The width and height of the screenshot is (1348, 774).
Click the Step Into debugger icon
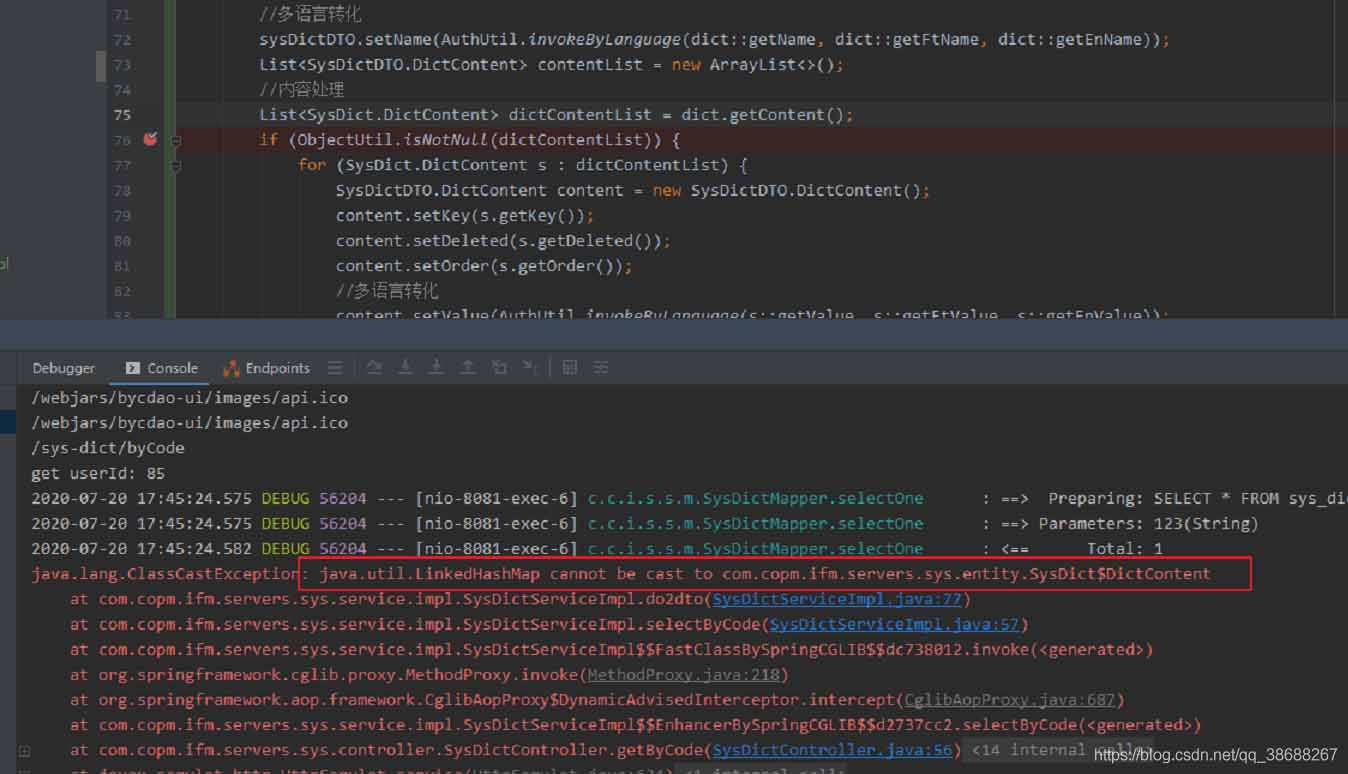(x=405, y=368)
